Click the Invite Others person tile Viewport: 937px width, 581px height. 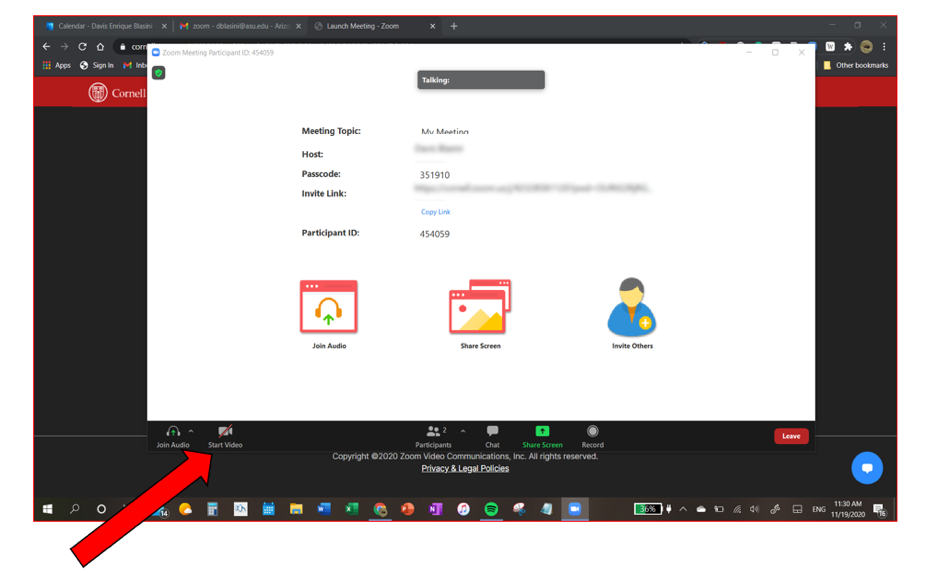632,314
